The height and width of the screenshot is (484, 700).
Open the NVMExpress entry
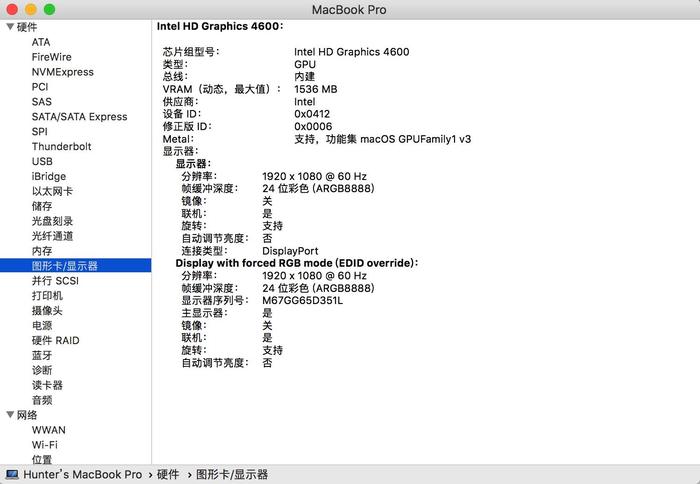[x=62, y=72]
